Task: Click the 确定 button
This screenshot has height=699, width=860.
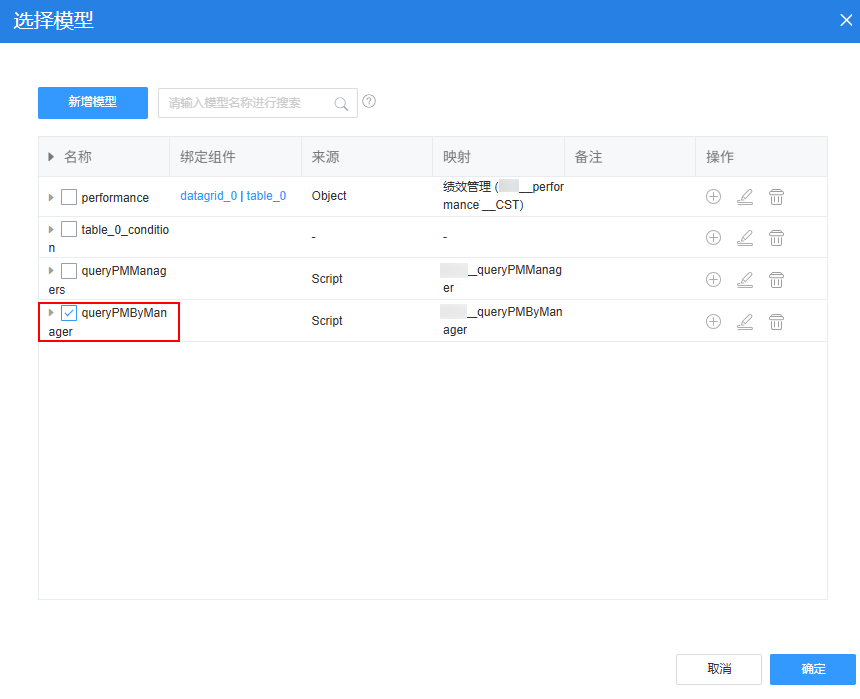Action: pos(813,669)
